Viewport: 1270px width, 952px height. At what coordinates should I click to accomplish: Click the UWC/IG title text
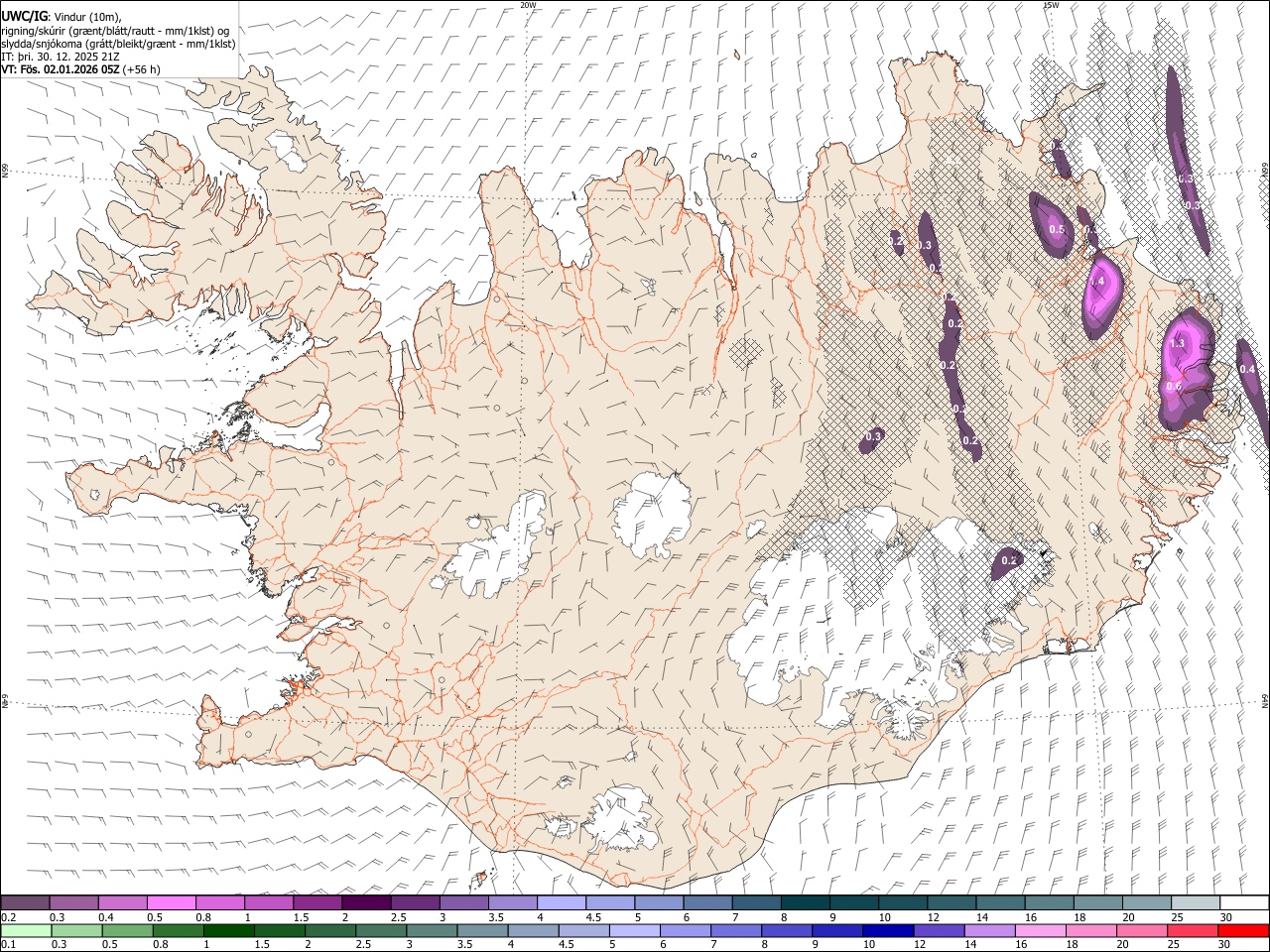24,17
